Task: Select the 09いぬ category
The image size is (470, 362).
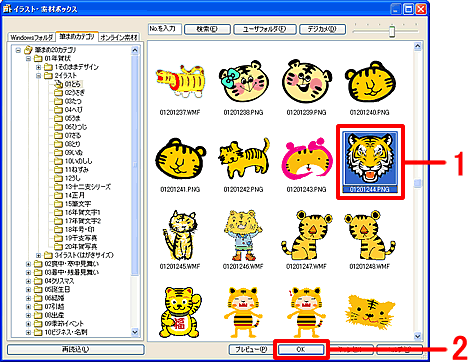Action: click(74, 153)
